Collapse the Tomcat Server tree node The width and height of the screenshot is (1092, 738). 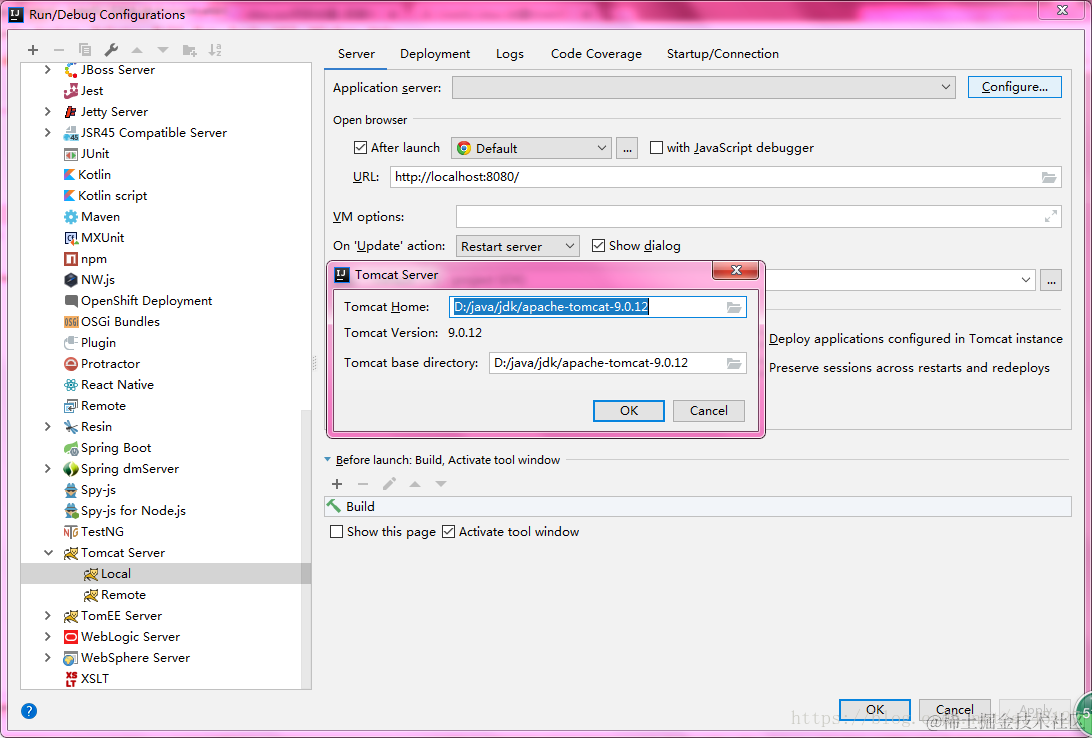pos(48,552)
